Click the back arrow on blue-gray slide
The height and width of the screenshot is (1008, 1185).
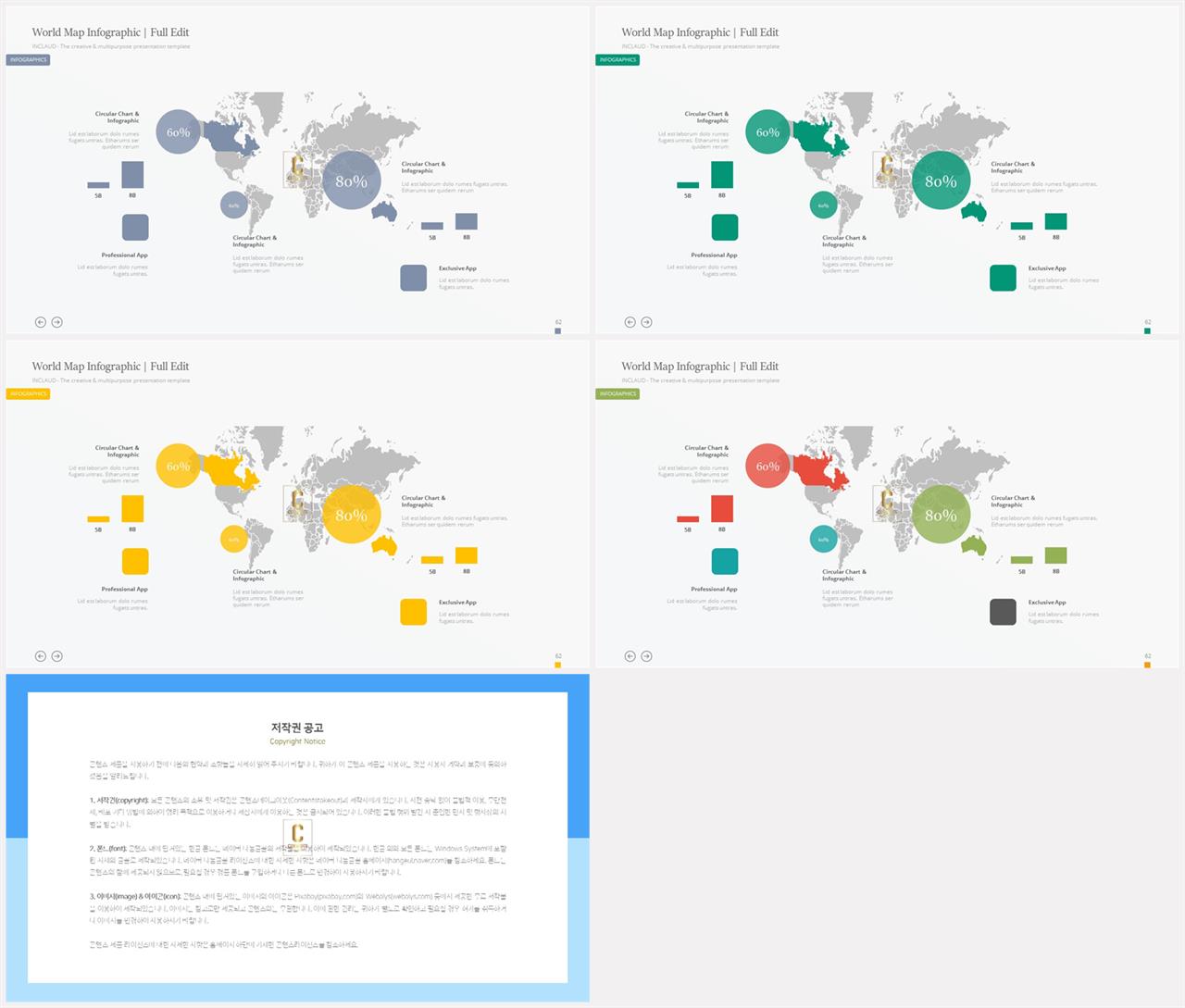pos(41,322)
